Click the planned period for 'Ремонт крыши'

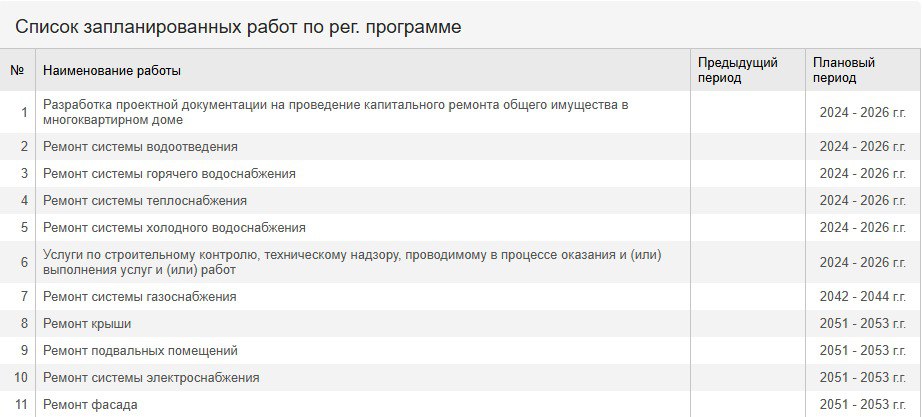[x=863, y=323]
